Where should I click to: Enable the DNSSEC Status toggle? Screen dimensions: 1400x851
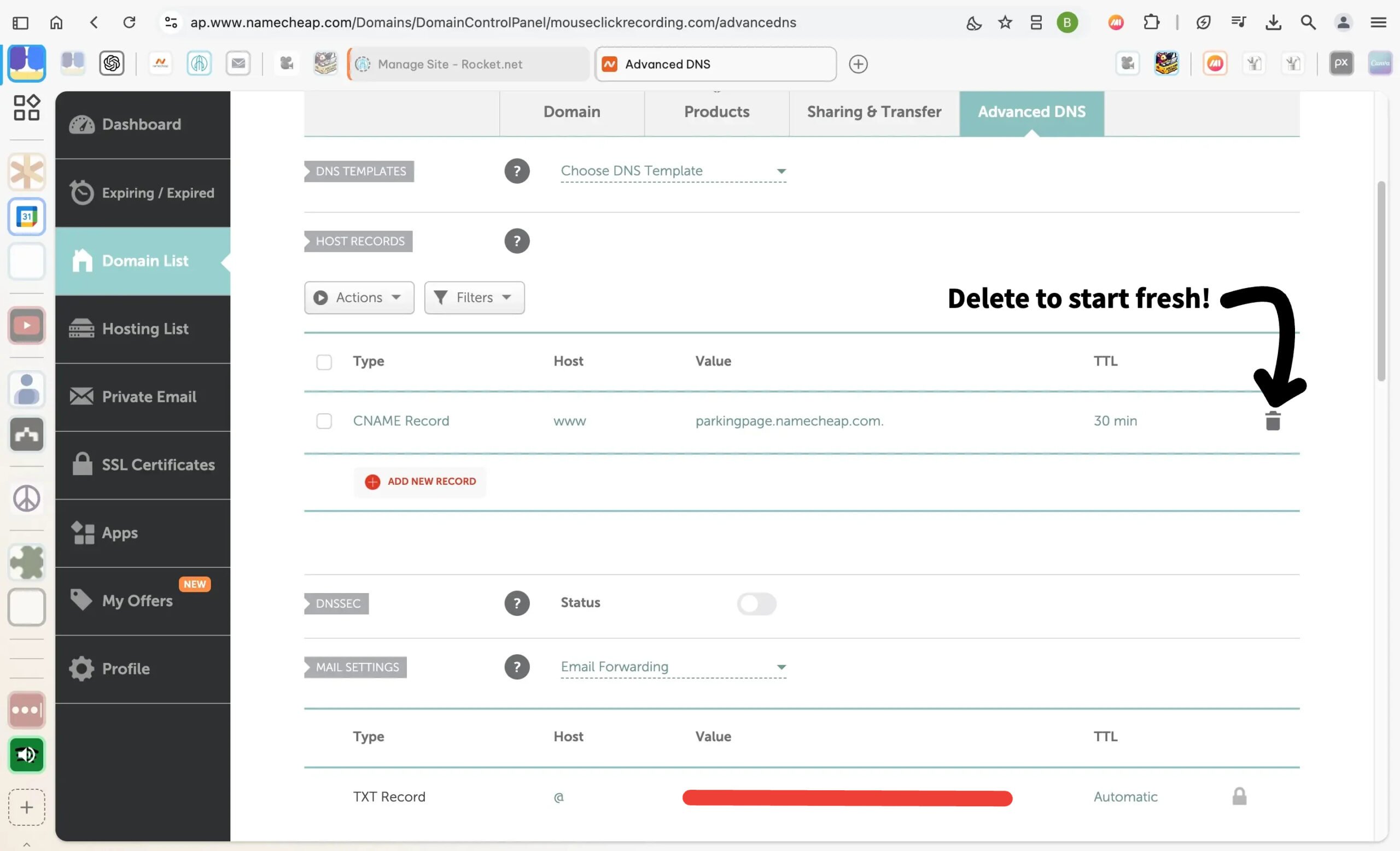click(756, 603)
